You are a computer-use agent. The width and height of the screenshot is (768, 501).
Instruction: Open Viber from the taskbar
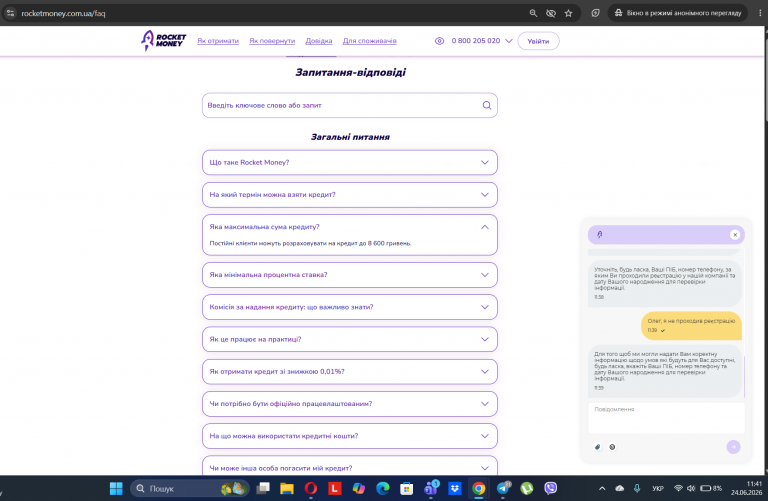point(551,488)
